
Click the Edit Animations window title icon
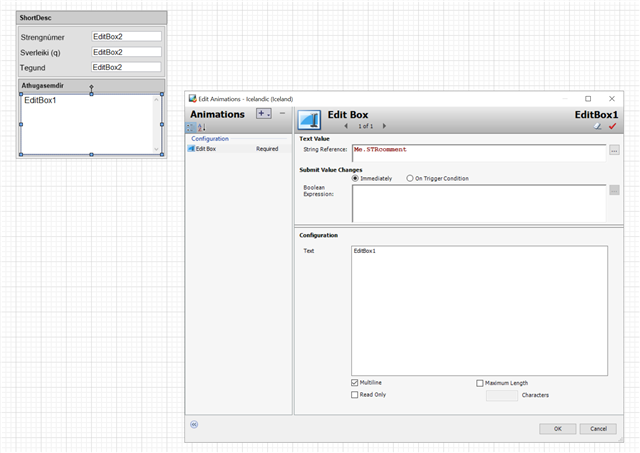(193, 99)
